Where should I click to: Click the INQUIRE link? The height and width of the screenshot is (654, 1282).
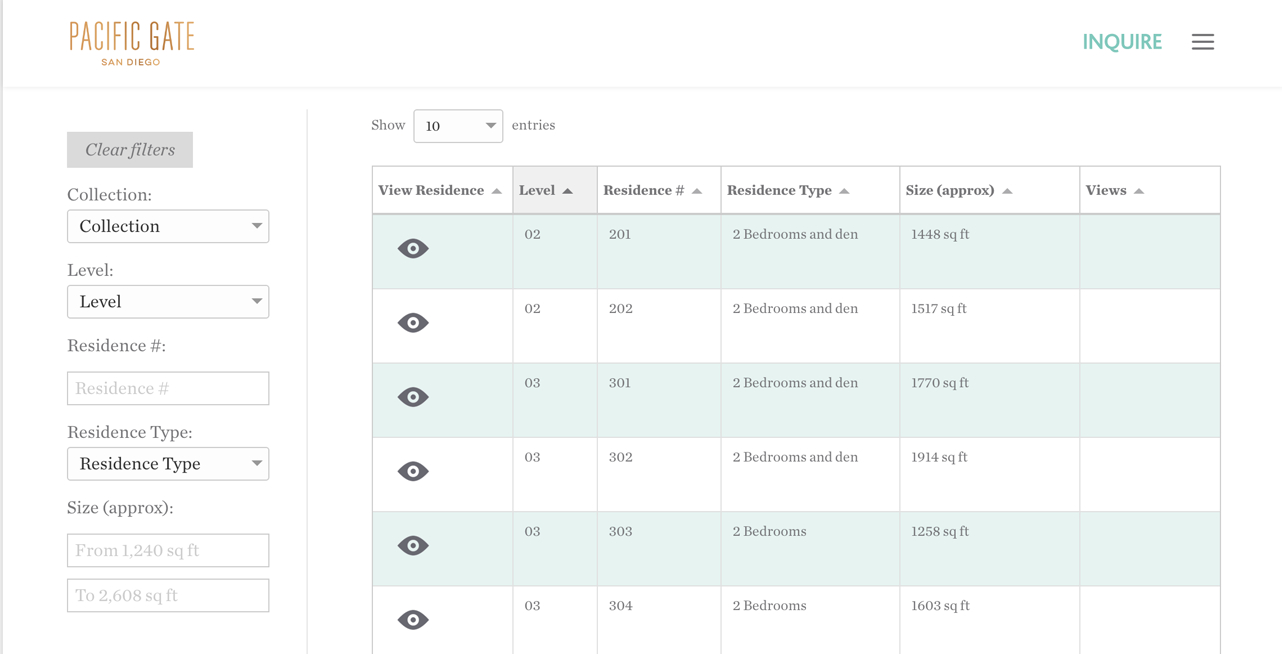[1122, 42]
